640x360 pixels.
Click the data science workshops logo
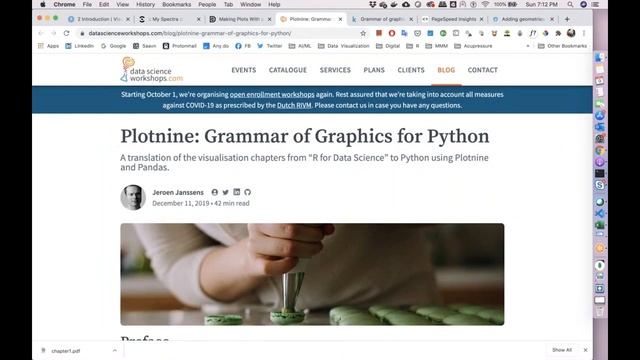tap(152, 70)
